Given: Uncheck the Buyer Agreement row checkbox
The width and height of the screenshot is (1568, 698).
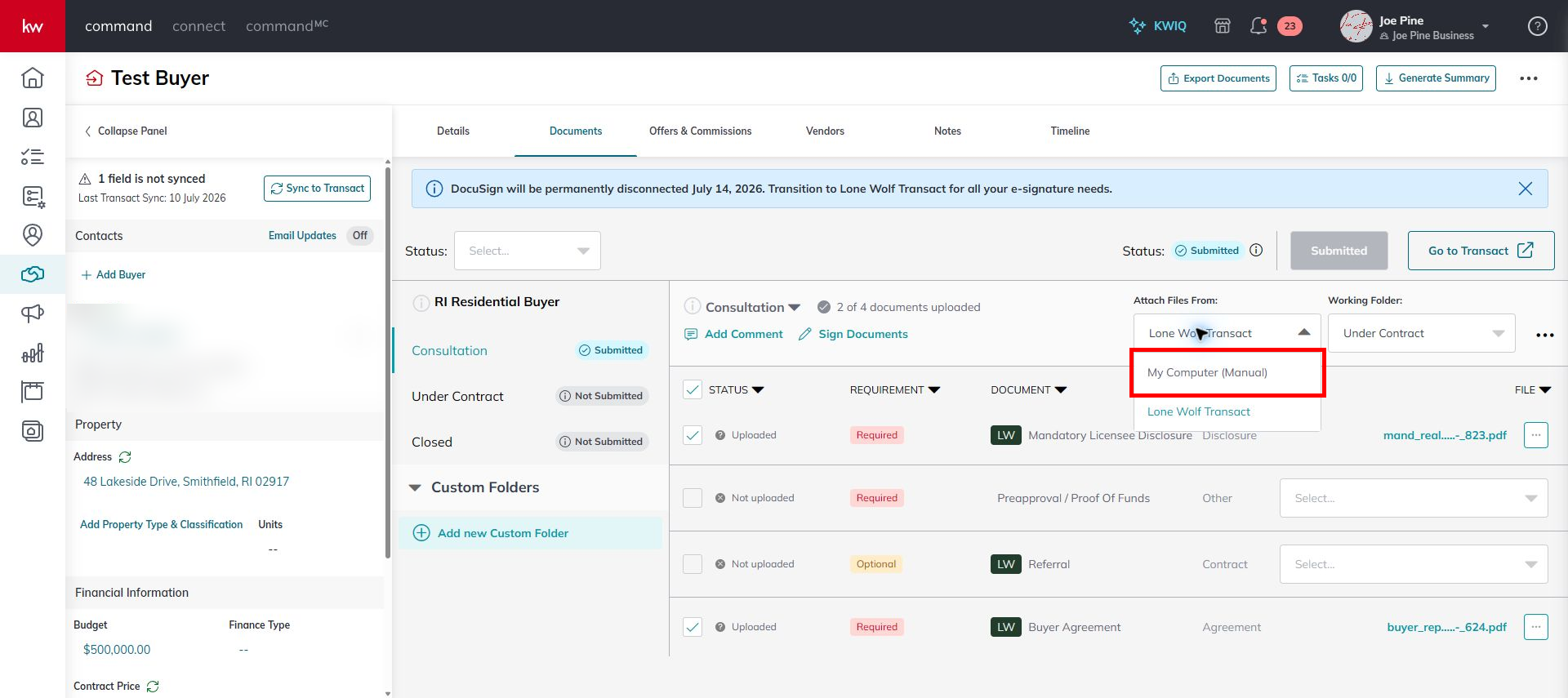Looking at the screenshot, I should pos(693,627).
